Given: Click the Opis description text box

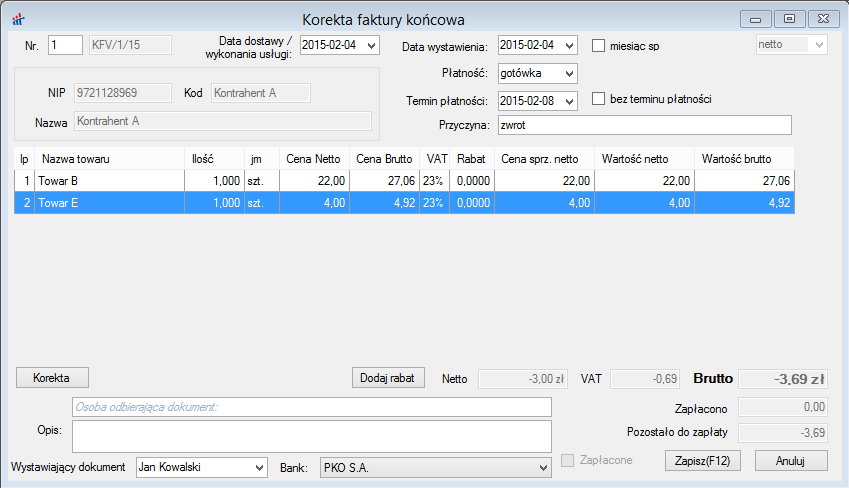Looking at the screenshot, I should coord(312,436).
